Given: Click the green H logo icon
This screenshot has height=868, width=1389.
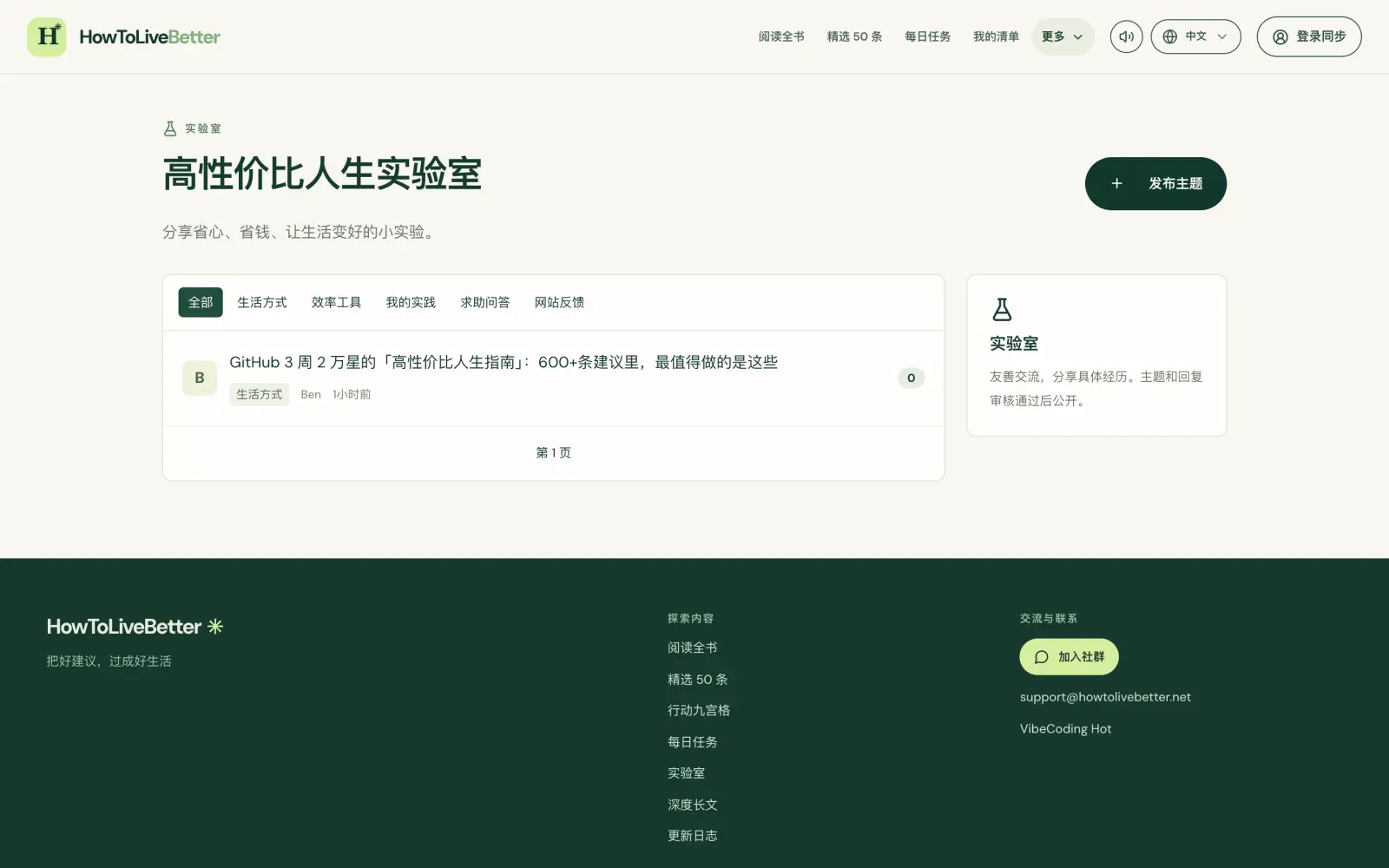Looking at the screenshot, I should click(x=47, y=36).
